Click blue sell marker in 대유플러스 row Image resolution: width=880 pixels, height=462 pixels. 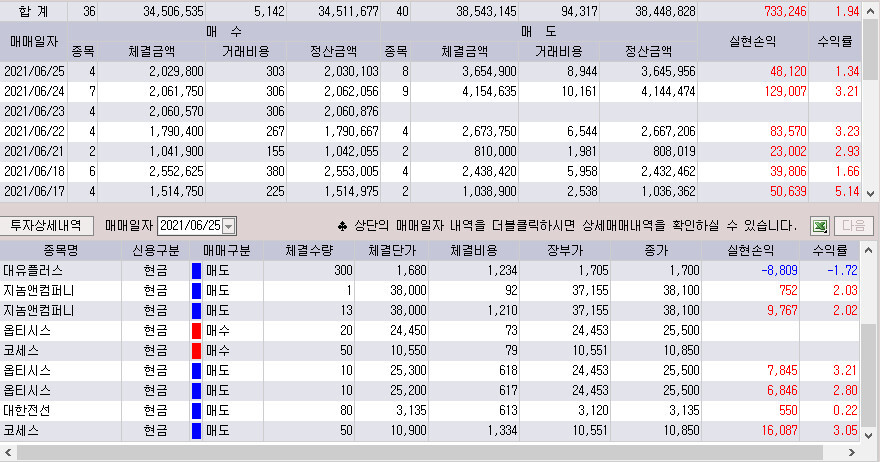pyautogui.click(x=196, y=271)
